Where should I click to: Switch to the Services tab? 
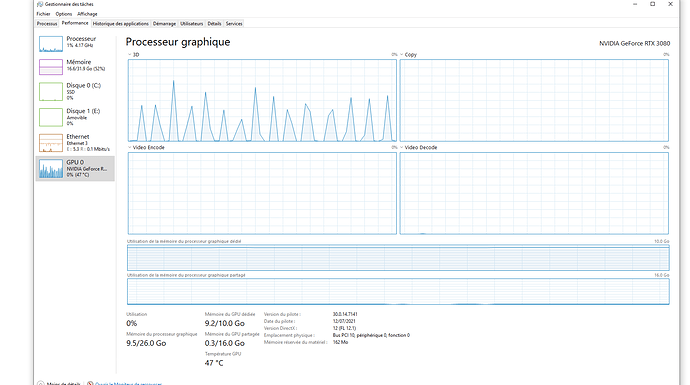pyautogui.click(x=234, y=24)
